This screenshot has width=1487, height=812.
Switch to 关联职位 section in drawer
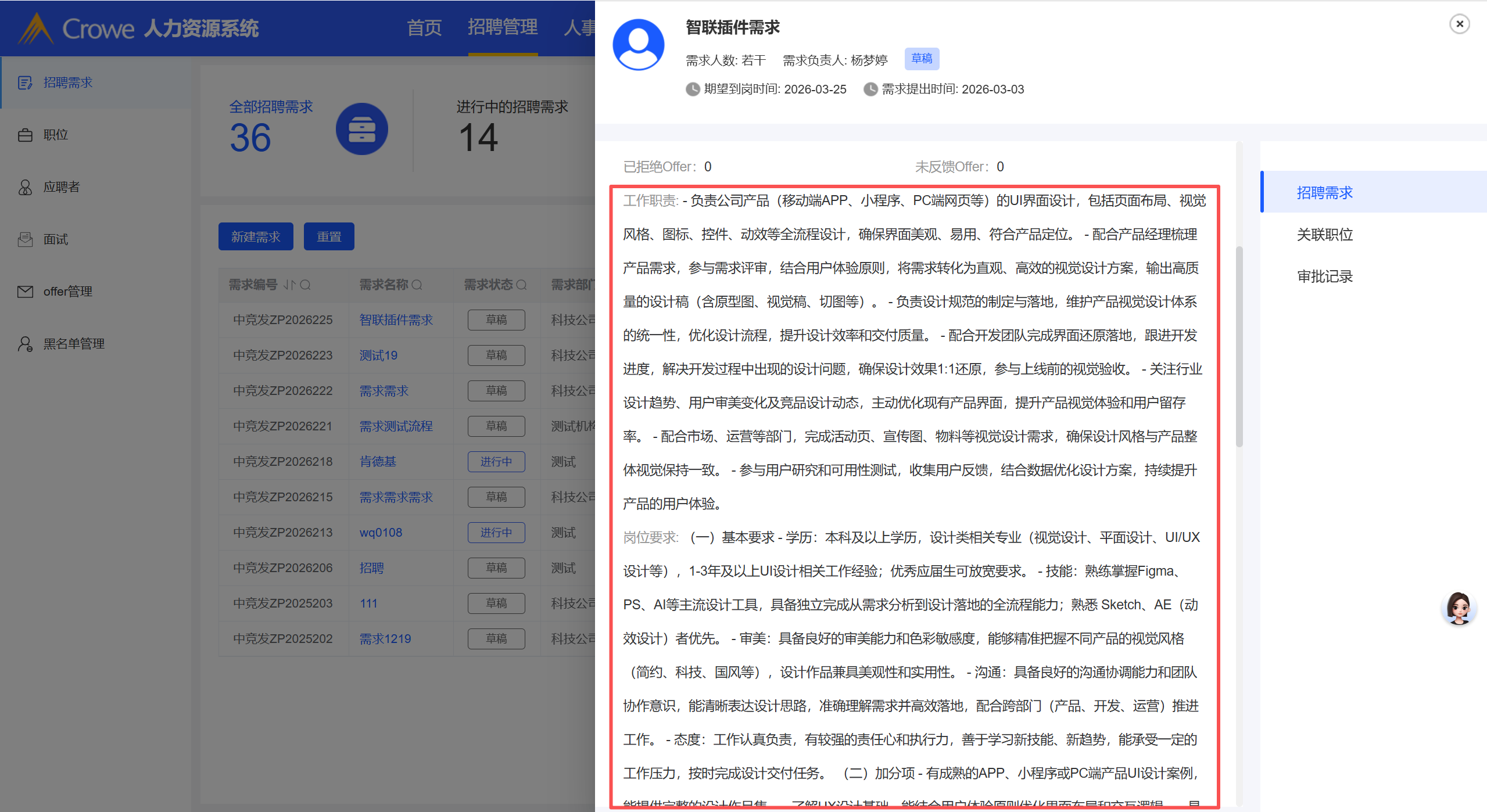1324,235
